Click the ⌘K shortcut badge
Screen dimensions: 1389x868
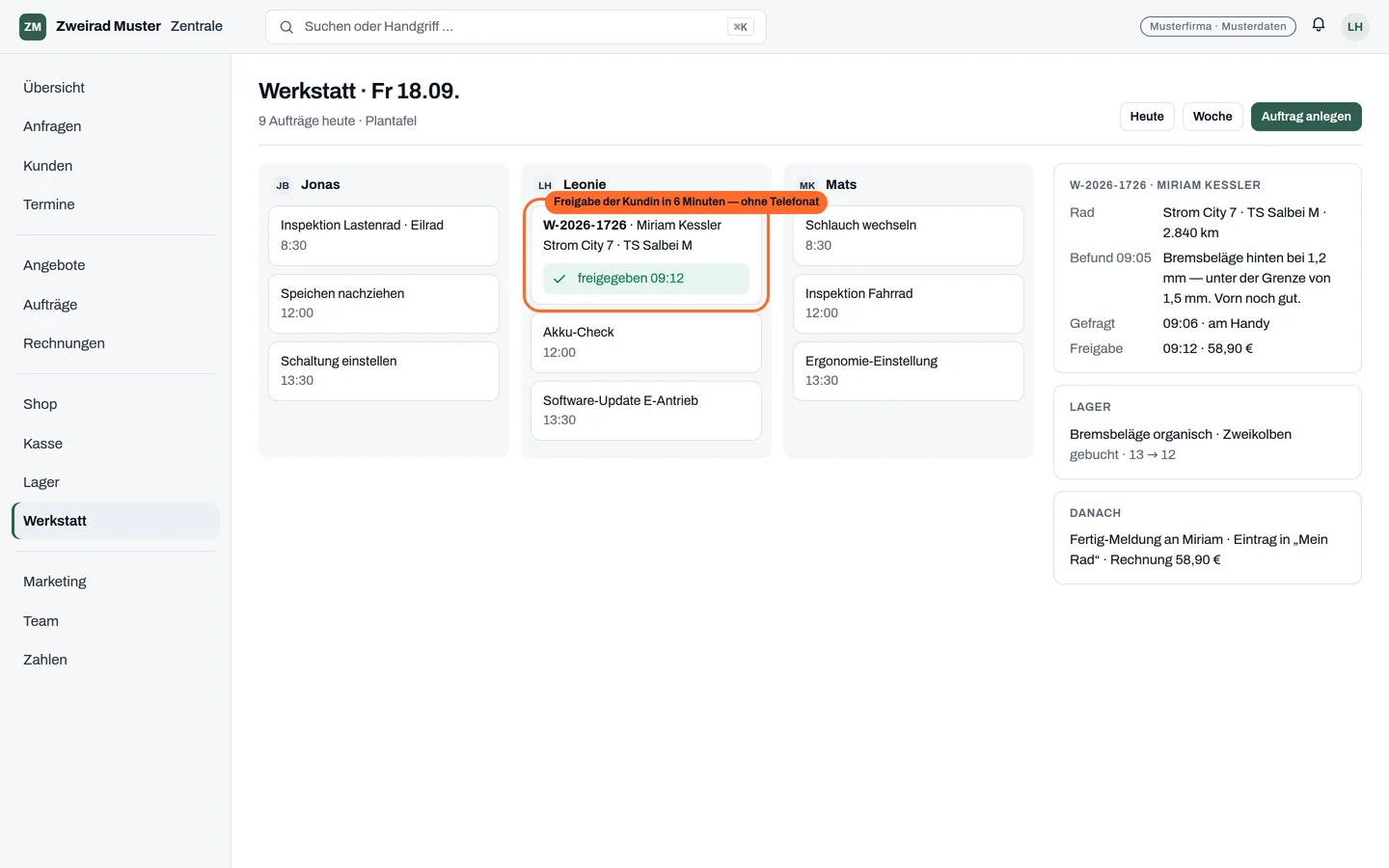pyautogui.click(x=741, y=27)
